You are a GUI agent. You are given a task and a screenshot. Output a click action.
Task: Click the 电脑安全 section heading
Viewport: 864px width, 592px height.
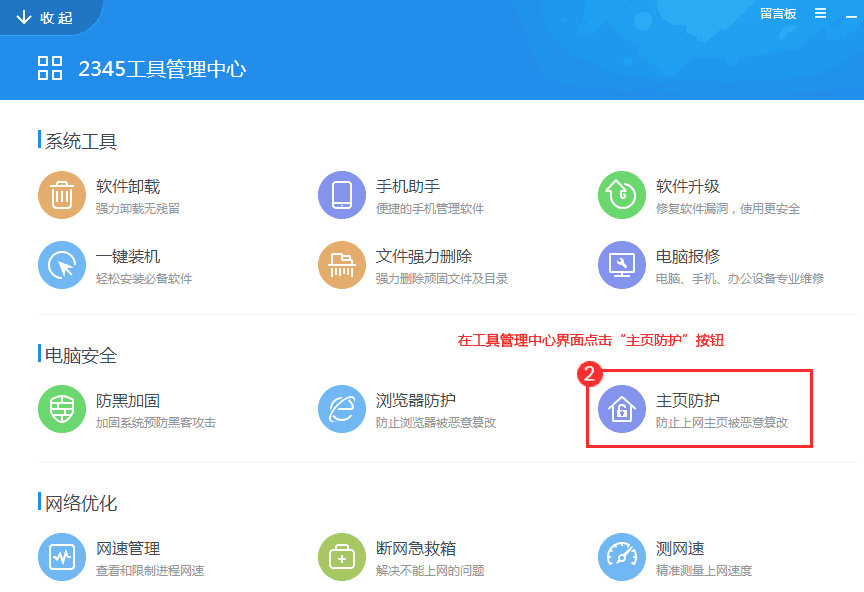pyautogui.click(x=81, y=356)
